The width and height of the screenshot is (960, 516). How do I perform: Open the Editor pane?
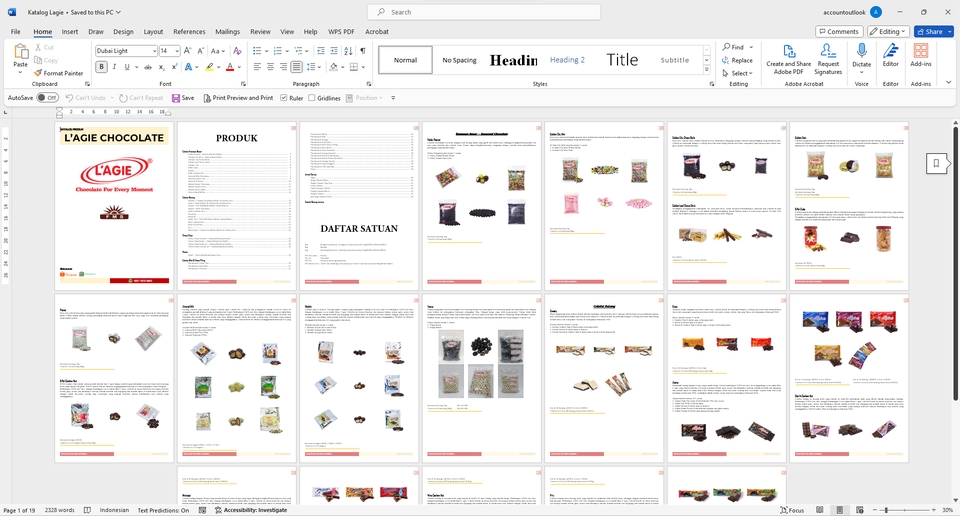pyautogui.click(x=890, y=55)
